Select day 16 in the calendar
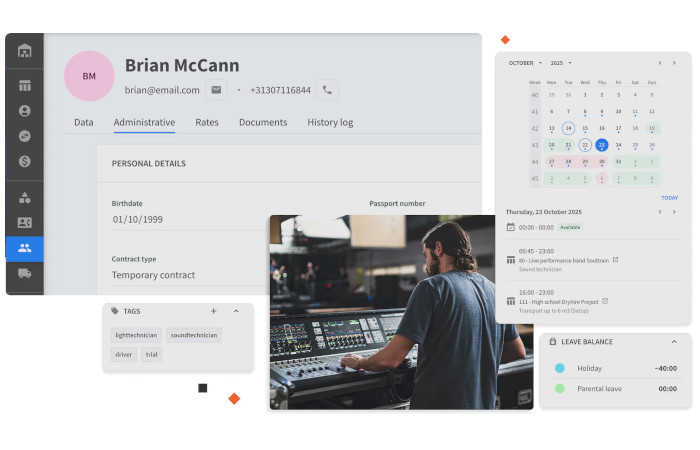This screenshot has width=700, height=450. (601, 128)
